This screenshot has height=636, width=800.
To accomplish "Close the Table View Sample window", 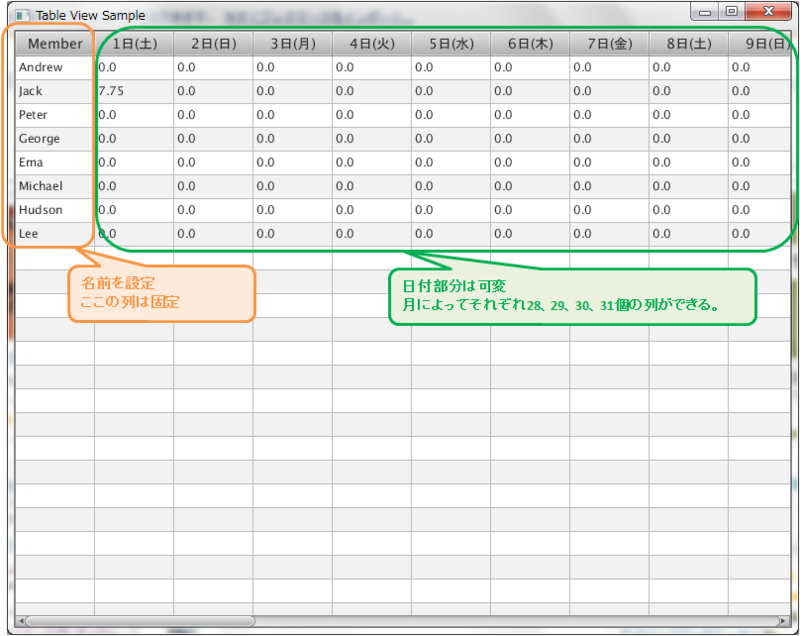I will tap(768, 11).
